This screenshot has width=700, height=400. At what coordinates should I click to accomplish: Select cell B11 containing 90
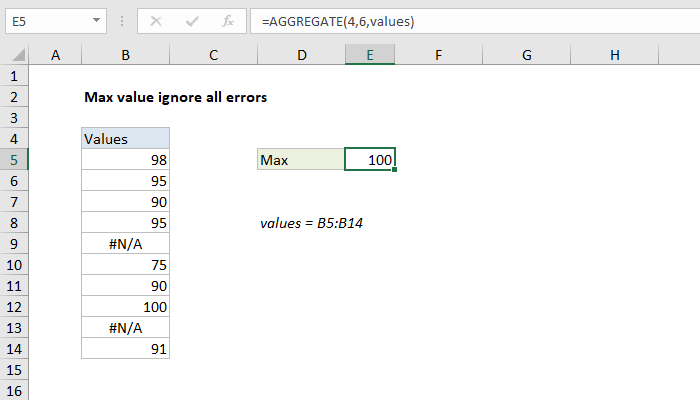pos(125,286)
